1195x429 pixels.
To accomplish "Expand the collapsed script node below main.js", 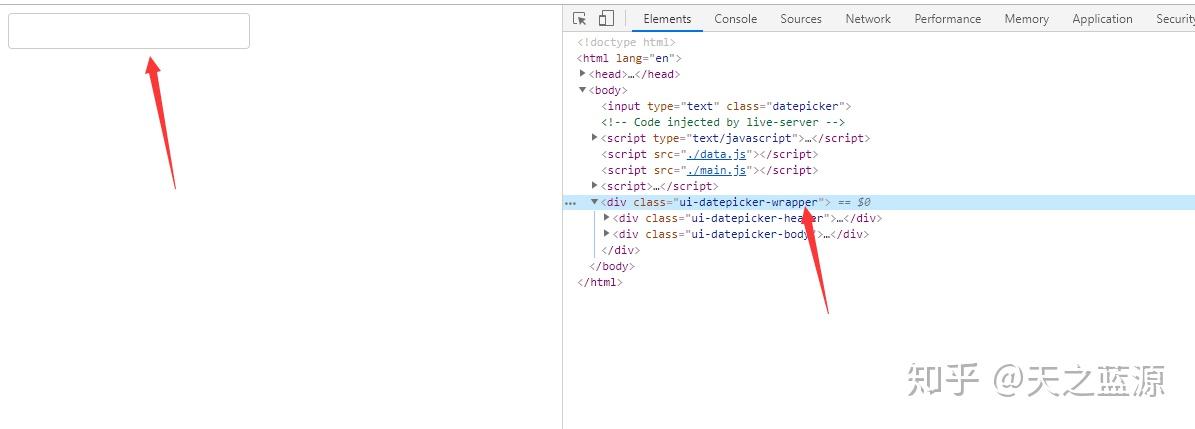I will (x=595, y=186).
